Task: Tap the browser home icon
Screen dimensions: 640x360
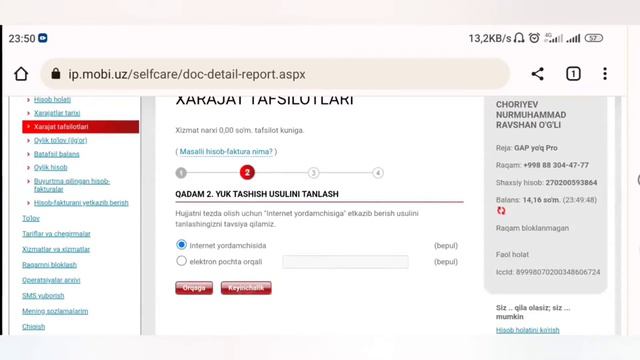Action: [x=21, y=74]
